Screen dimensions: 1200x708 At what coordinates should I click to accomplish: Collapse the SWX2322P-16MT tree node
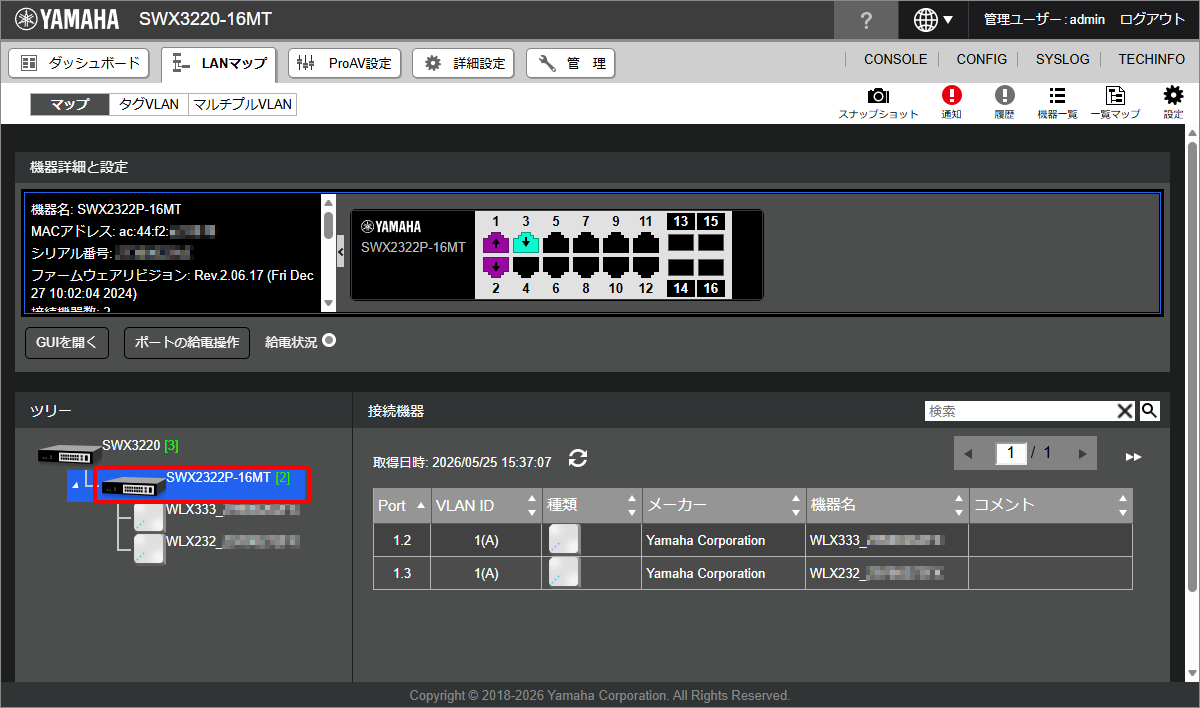(x=75, y=487)
